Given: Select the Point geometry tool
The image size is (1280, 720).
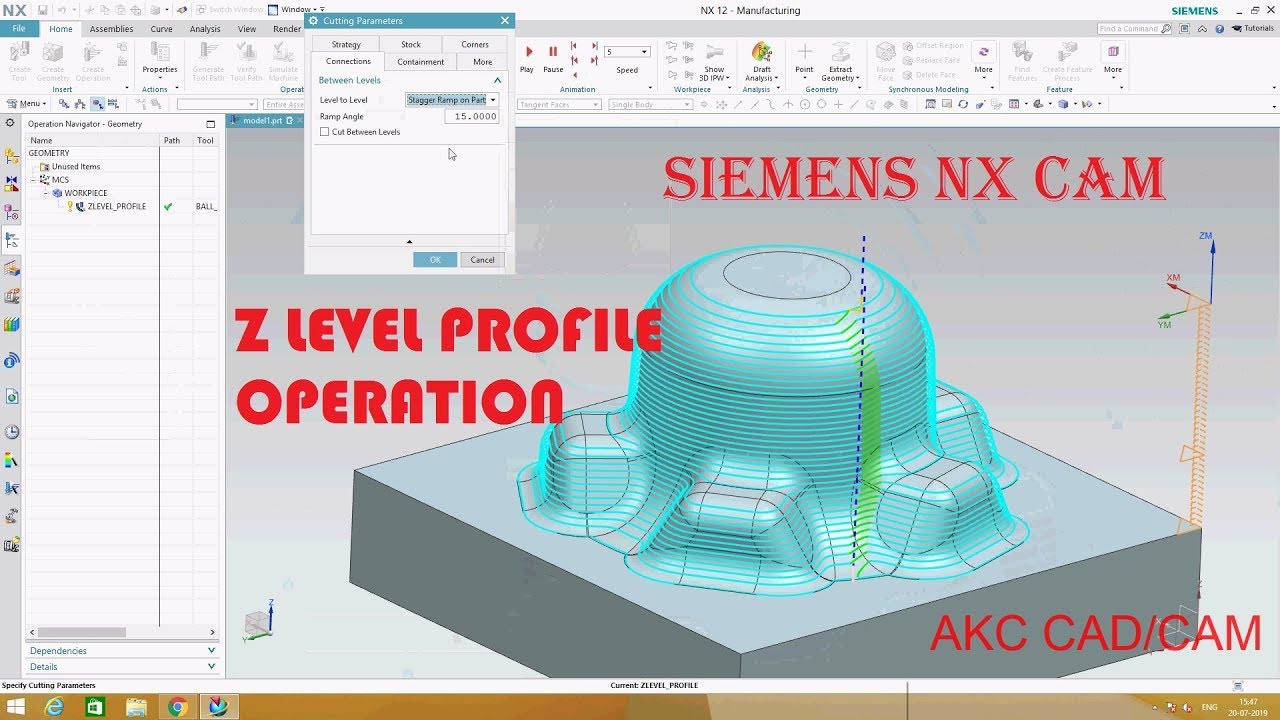Looking at the screenshot, I should pos(804,60).
